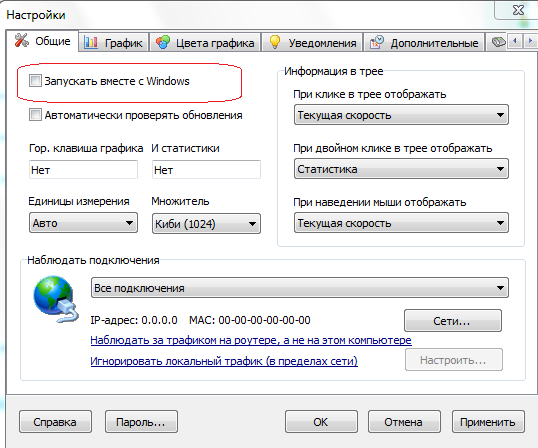Screen dimensions: 538x448
Task: Click the light bulb icon on the Уведомления tab
Action: pyautogui.click(x=275, y=42)
